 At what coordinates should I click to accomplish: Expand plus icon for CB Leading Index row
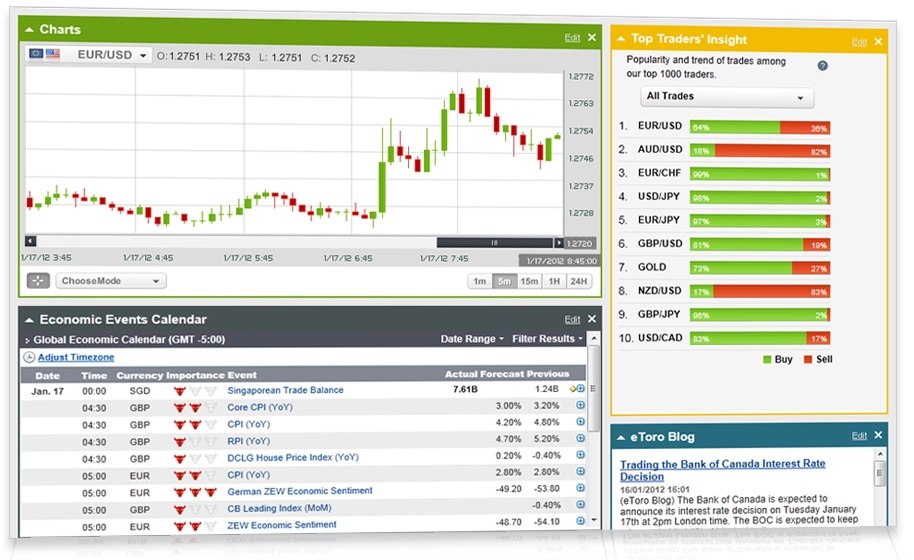coord(580,504)
